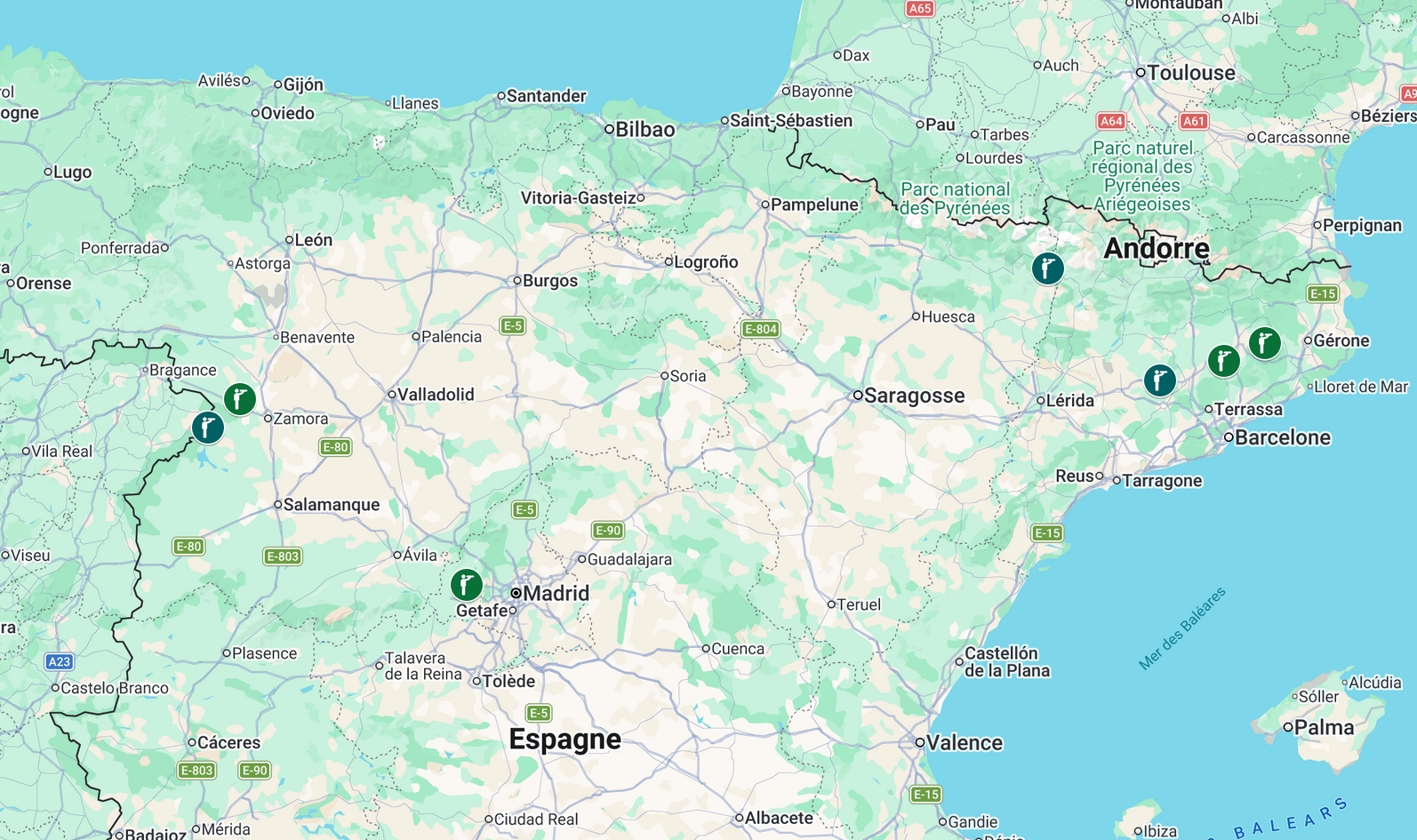Image resolution: width=1417 pixels, height=840 pixels.
Task: Select Palma on the Balearic island
Action: click(x=1325, y=728)
